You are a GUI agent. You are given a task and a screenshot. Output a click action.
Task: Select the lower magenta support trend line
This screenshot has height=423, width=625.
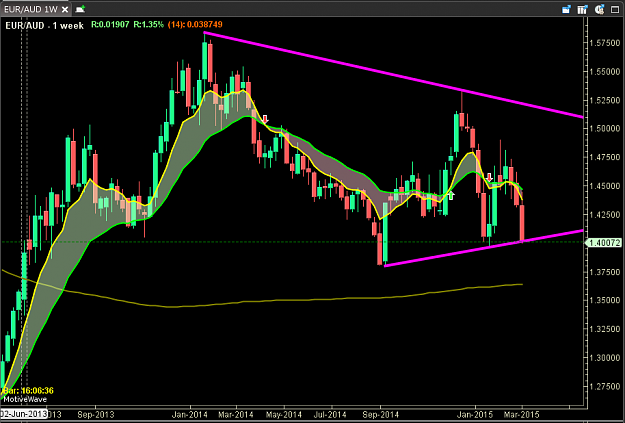484,248
